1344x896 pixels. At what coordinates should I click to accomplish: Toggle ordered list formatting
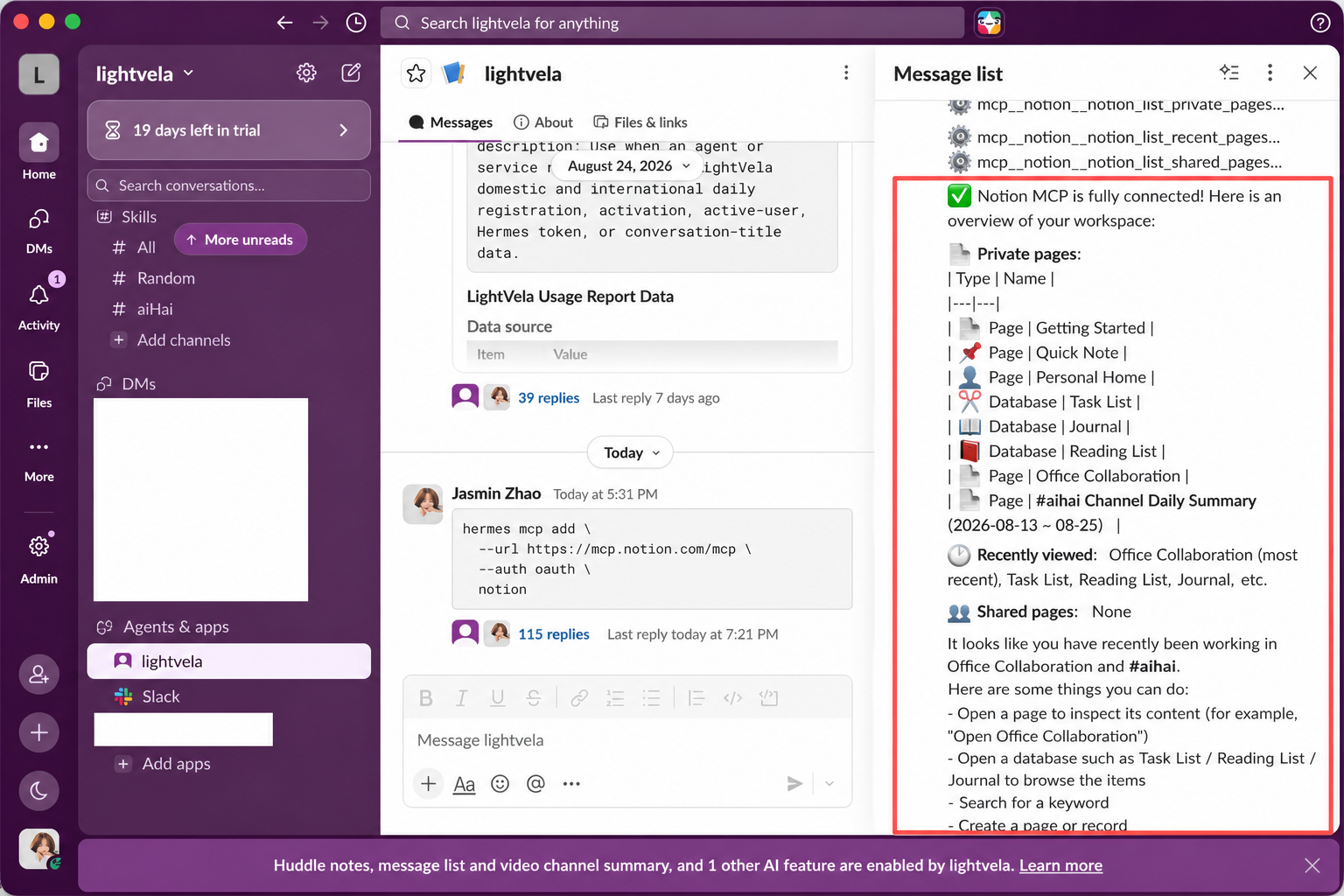click(615, 698)
